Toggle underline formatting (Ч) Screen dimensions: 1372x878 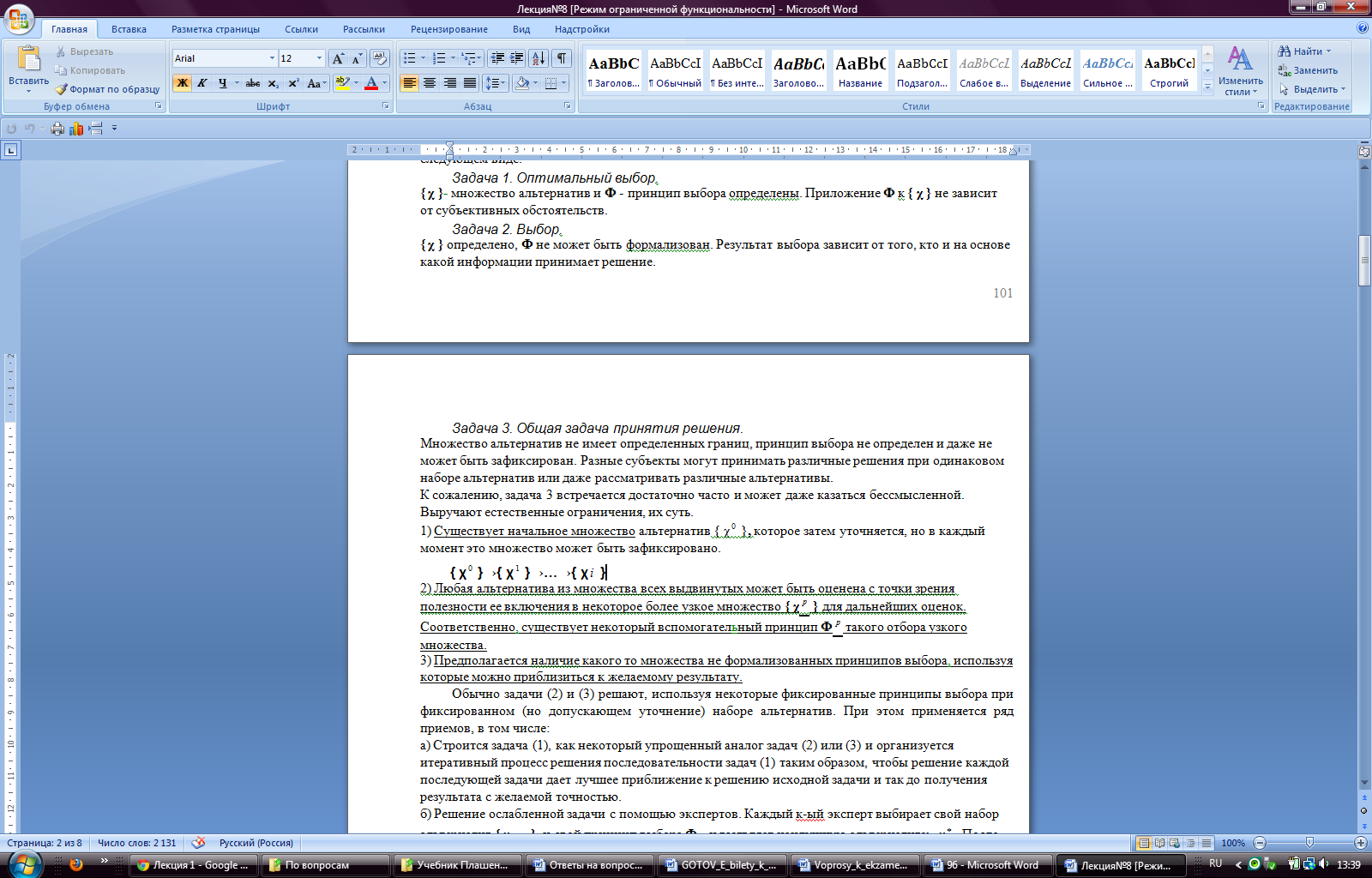[x=223, y=83]
